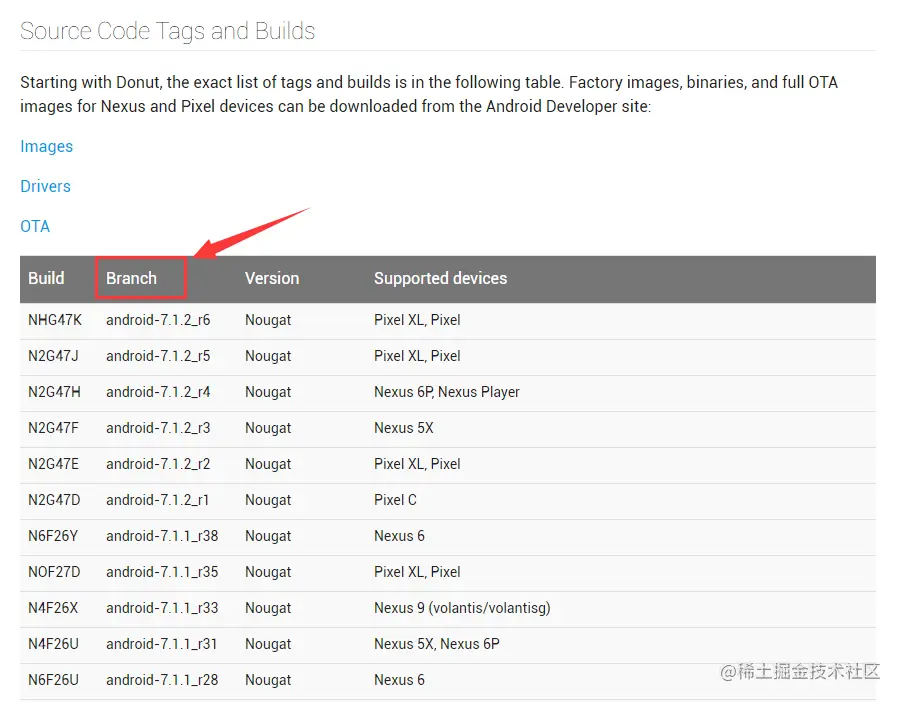Image resolution: width=901 pixels, height=702 pixels.
Task: Click Nougat version in N6F26U row
Action: (x=268, y=681)
